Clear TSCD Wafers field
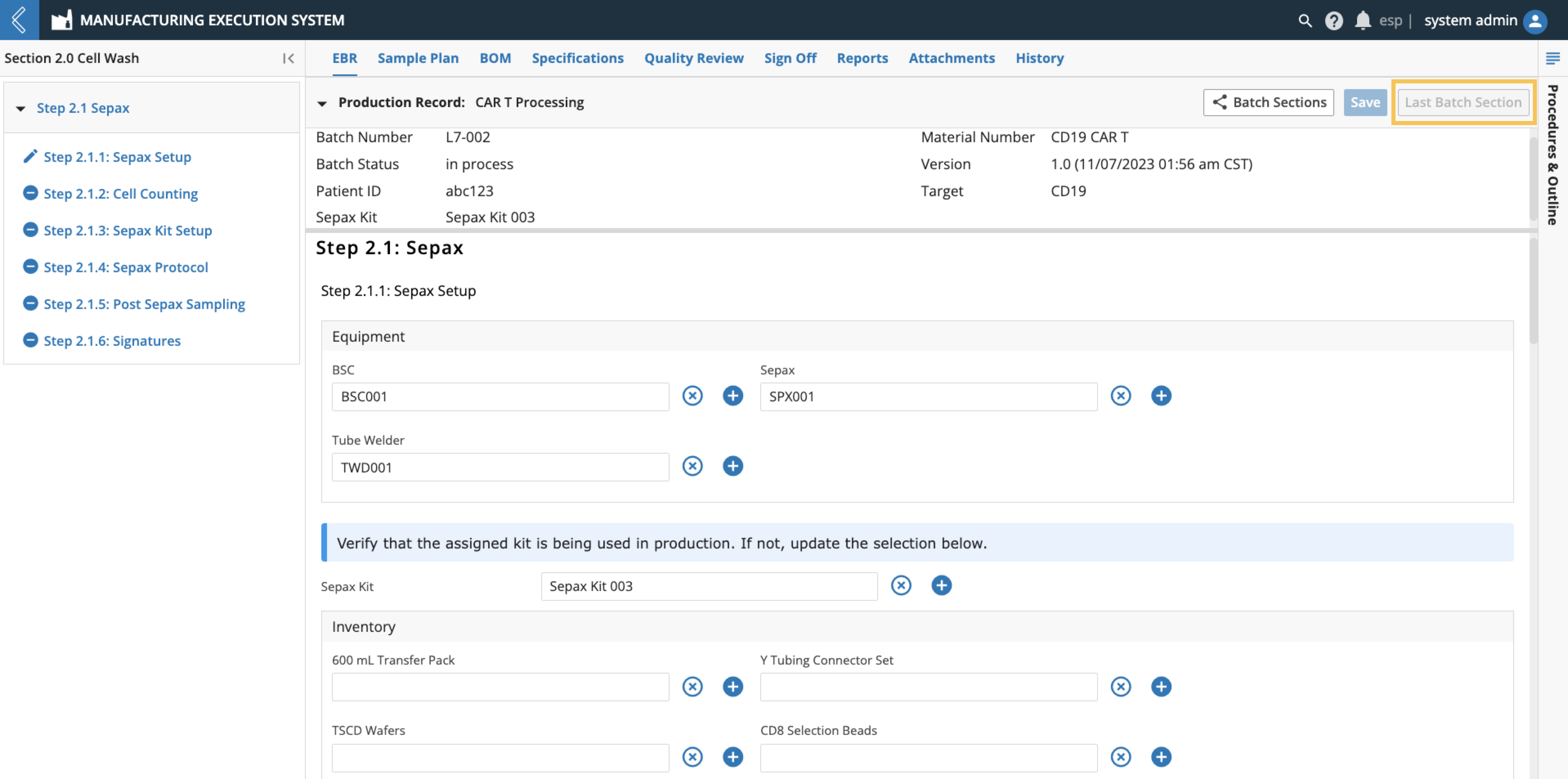 692,758
